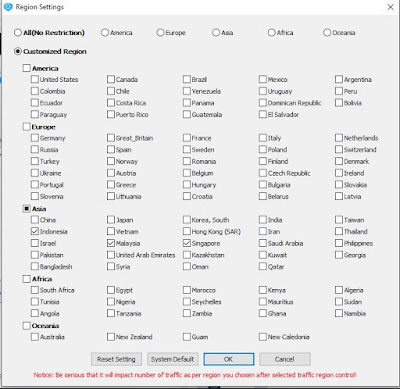Select the Customized Region radio button

(x=18, y=51)
